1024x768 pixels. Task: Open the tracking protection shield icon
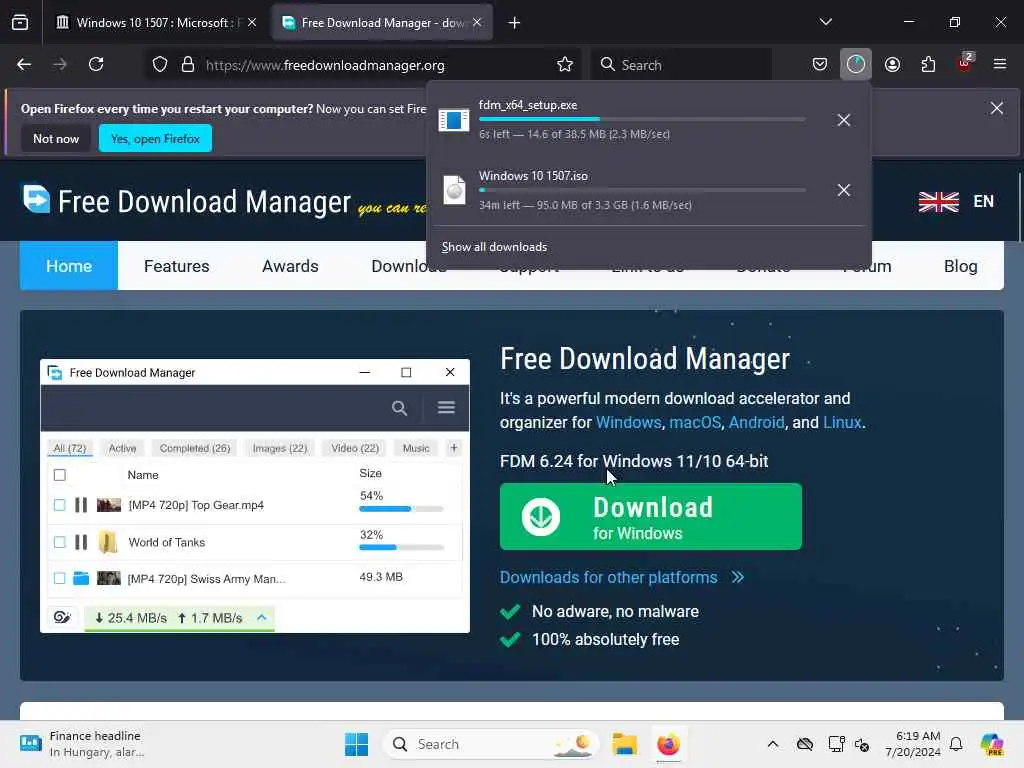pos(160,65)
